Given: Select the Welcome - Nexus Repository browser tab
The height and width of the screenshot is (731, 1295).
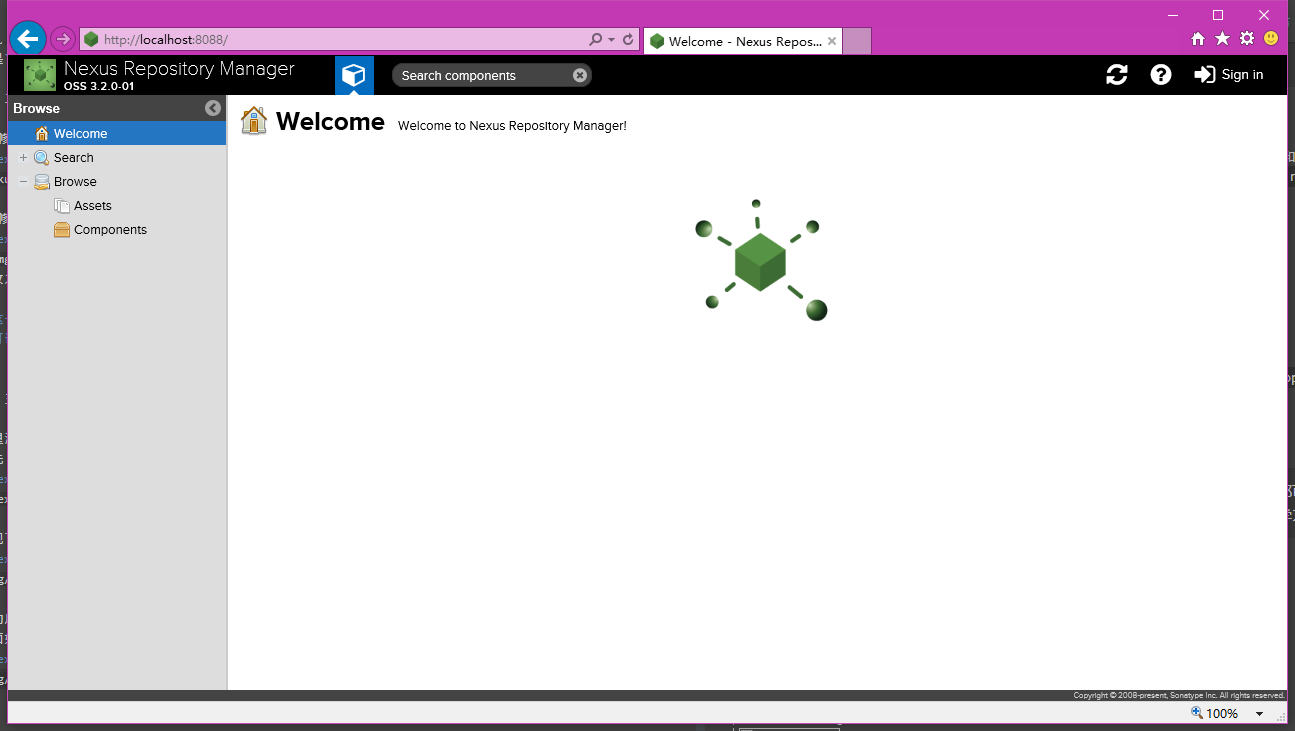Looking at the screenshot, I should point(742,41).
